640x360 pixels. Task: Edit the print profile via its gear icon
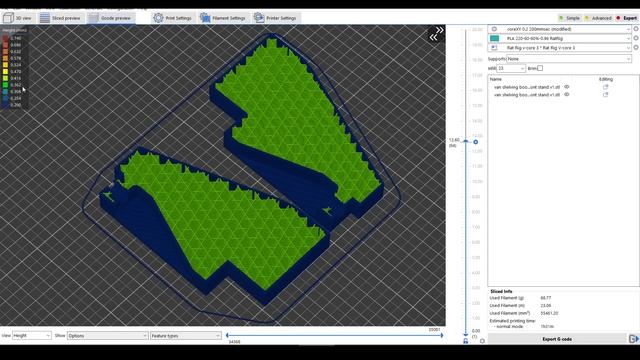pyautogui.click(x=636, y=29)
